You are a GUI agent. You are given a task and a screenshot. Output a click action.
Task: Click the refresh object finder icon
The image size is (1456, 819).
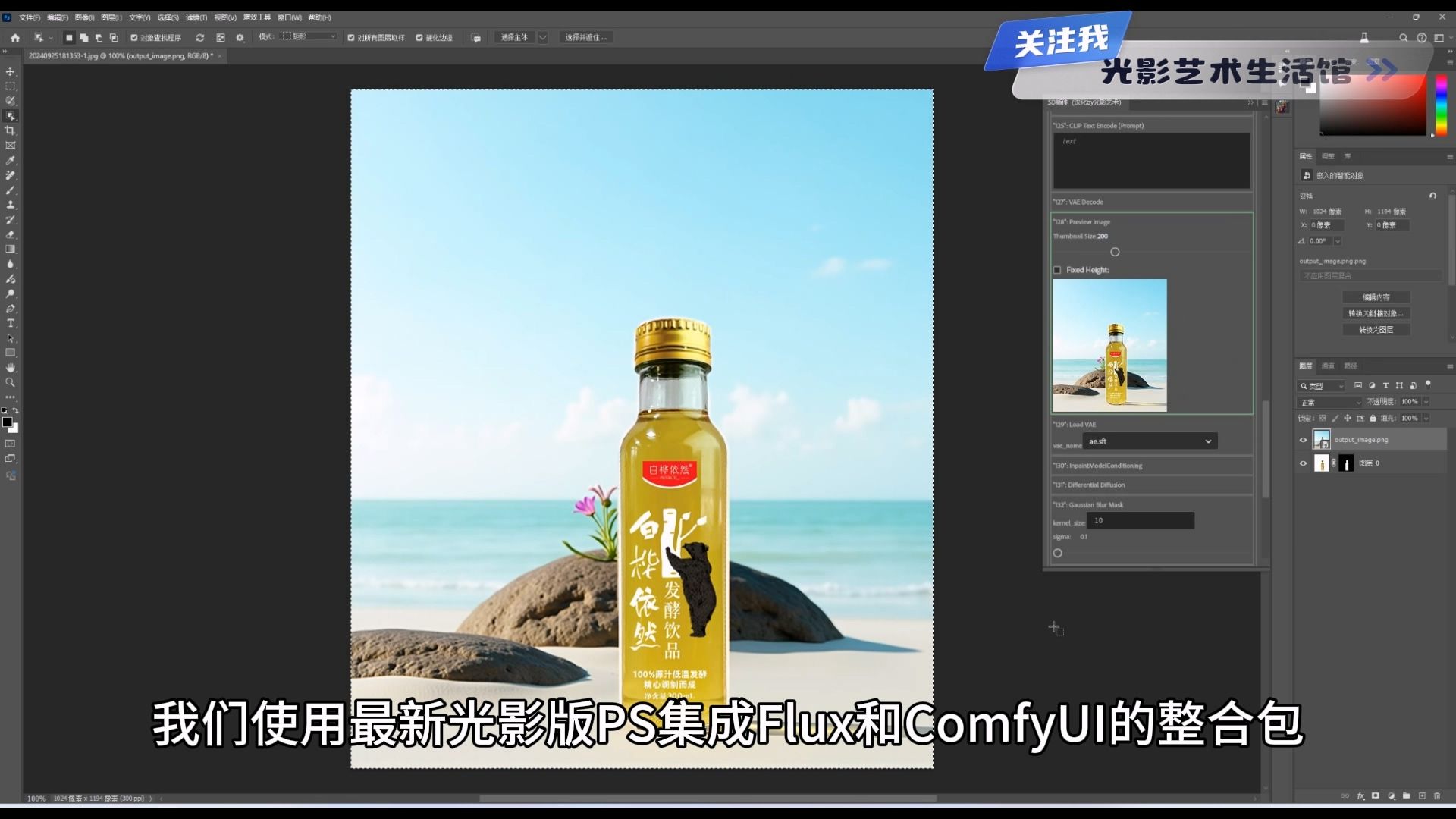point(200,37)
